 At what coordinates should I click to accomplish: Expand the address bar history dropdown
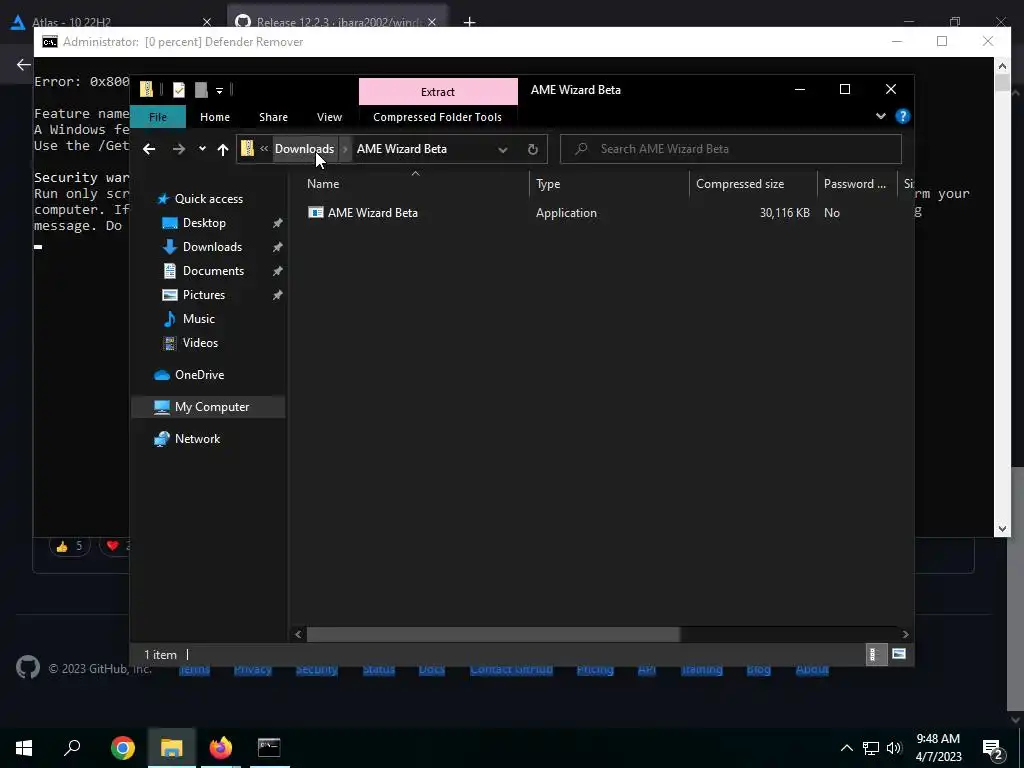tap(503, 149)
